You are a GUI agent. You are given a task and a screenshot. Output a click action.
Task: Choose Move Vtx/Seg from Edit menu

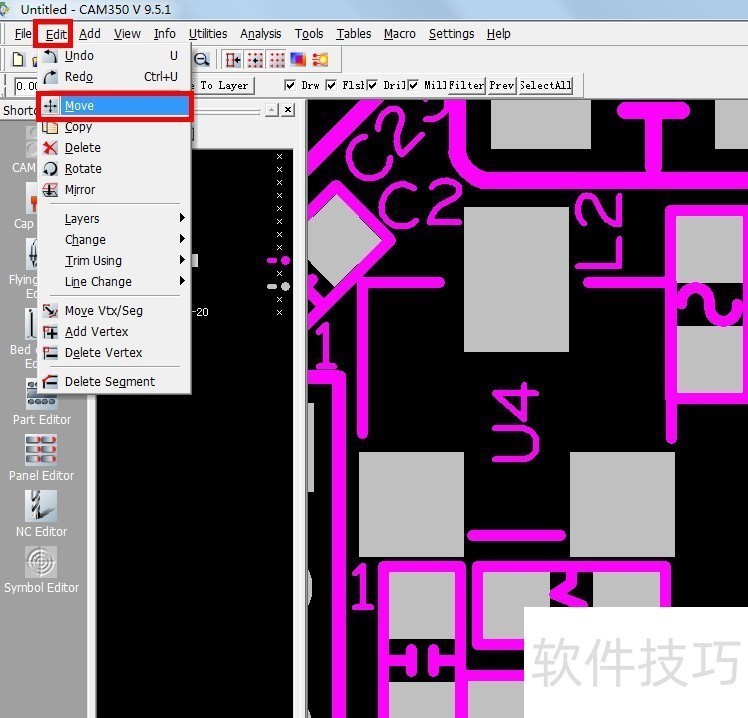coord(104,311)
